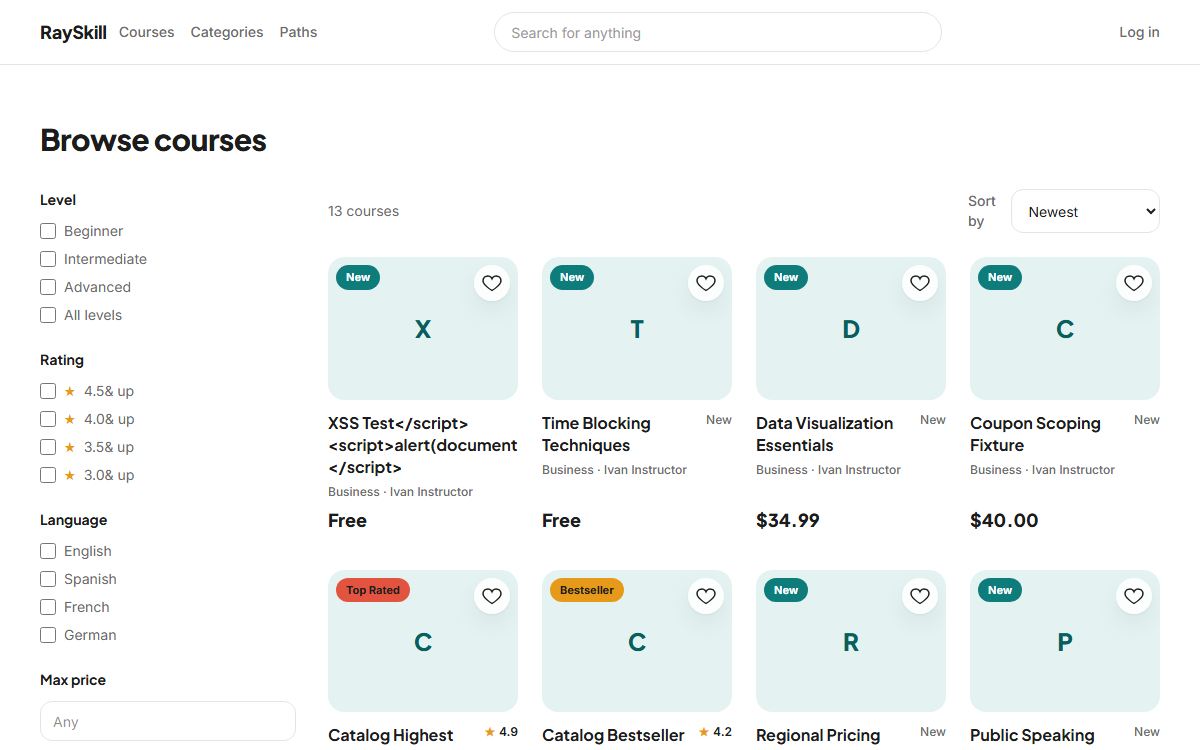
Task: Focus the Search for anything field
Action: point(718,32)
